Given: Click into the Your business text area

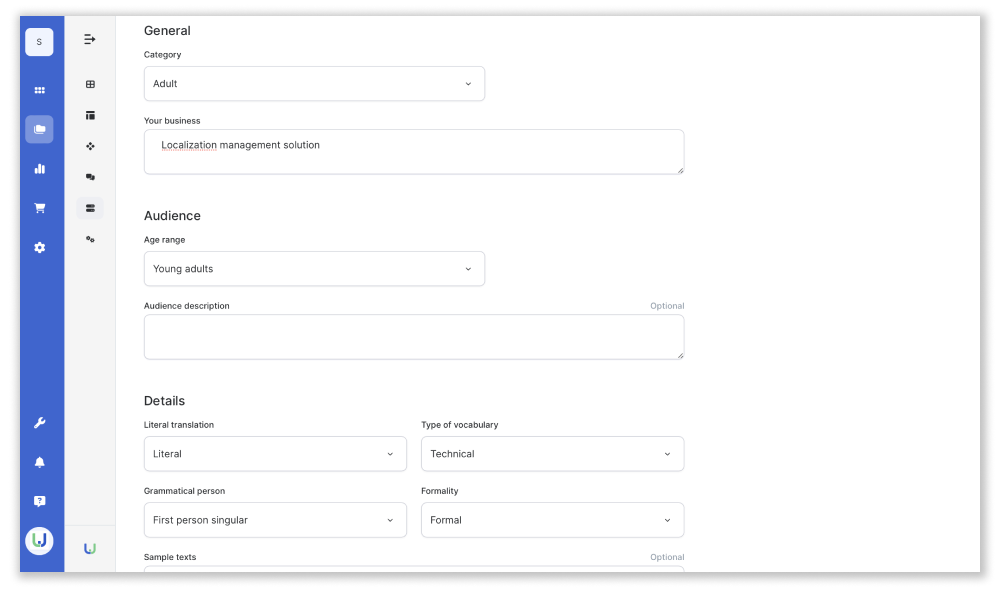Looking at the screenshot, I should coord(414,152).
